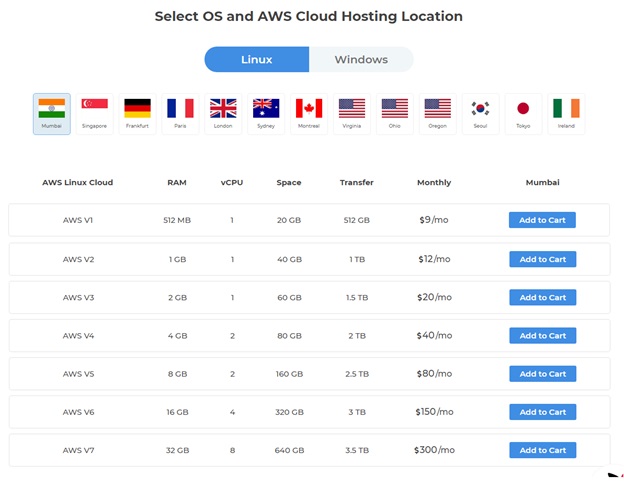624x487 pixels.
Task: Click the AWS V1 plan name
Action: point(78,220)
